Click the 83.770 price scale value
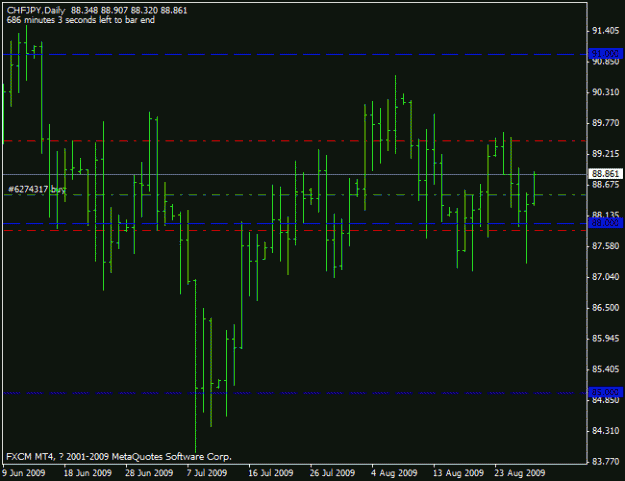The height and width of the screenshot is (481, 625). pyautogui.click(x=605, y=461)
